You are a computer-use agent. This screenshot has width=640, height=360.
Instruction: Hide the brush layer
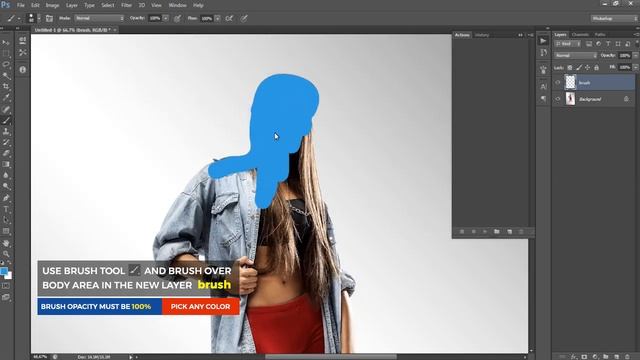point(558,82)
